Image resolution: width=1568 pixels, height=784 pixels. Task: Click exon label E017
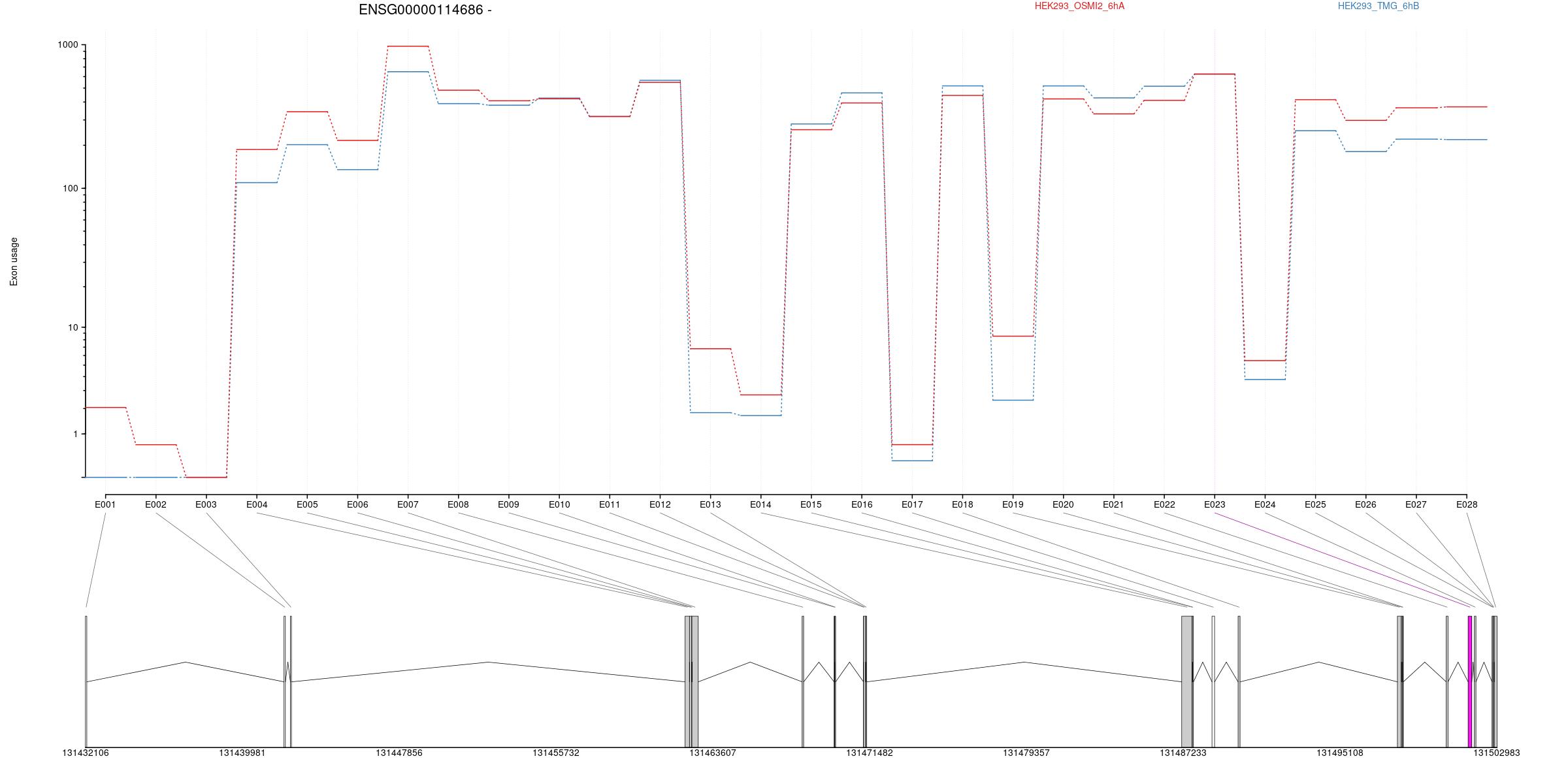(x=912, y=504)
